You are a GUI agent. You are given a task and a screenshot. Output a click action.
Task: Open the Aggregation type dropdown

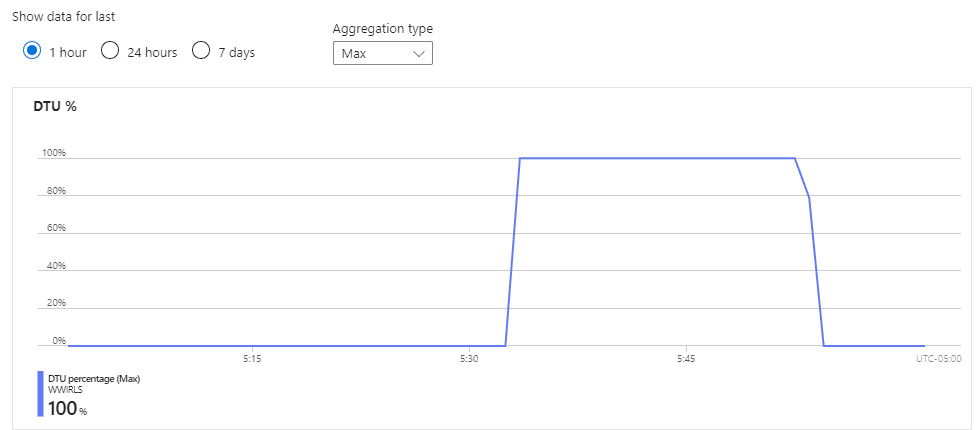(x=383, y=54)
